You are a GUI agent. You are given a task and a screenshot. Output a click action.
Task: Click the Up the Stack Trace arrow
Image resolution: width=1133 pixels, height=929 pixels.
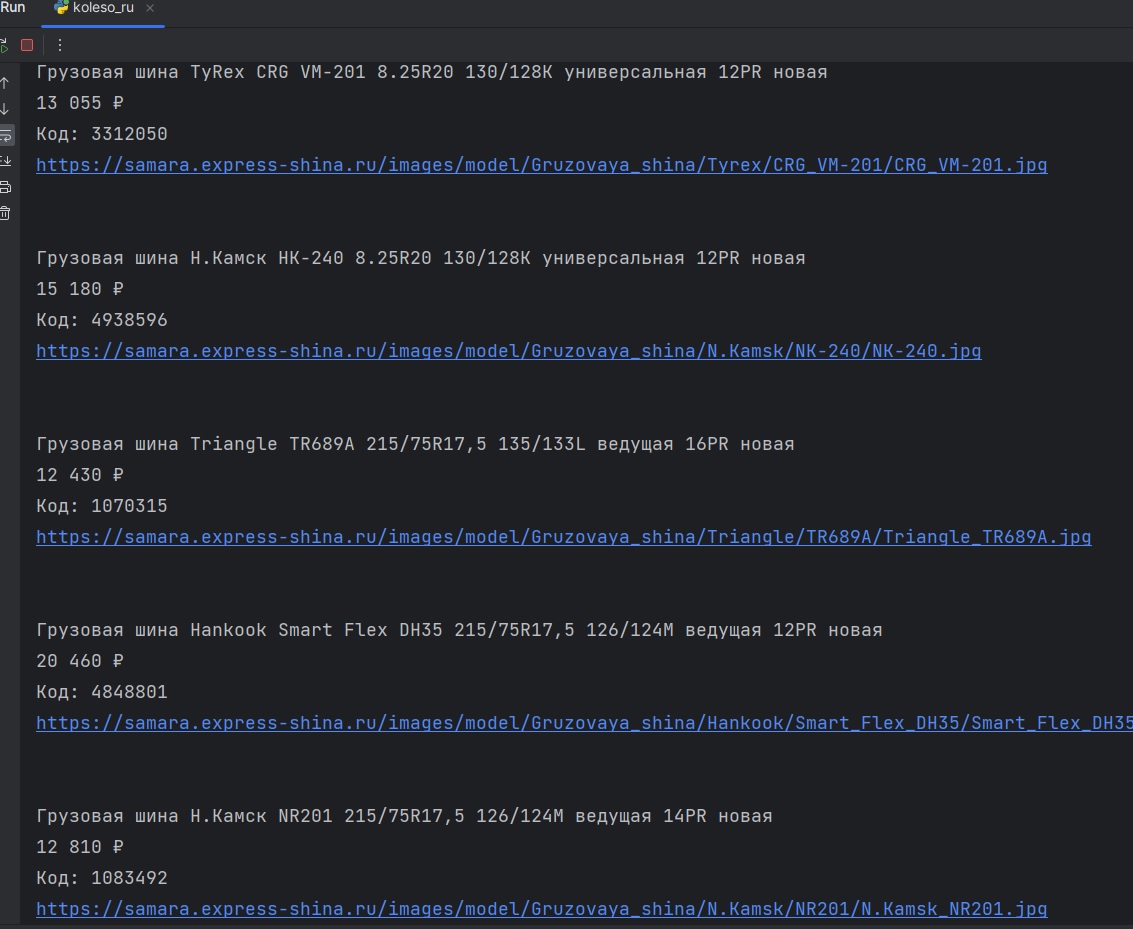tap(5, 83)
